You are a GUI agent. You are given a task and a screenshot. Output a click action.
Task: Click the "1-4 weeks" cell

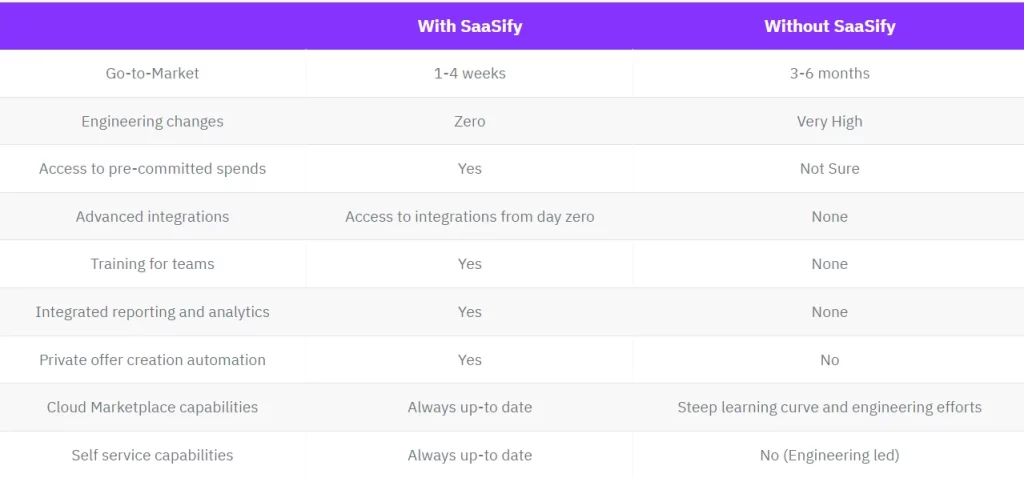pyautogui.click(x=470, y=73)
